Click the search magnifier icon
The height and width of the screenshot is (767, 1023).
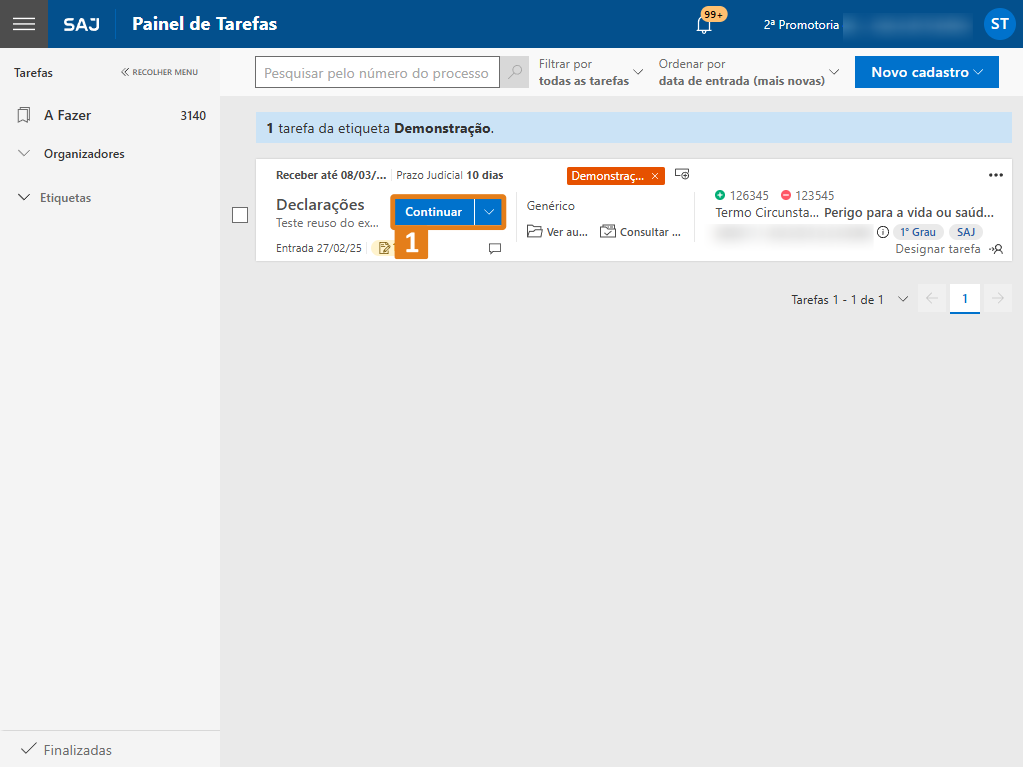point(515,72)
